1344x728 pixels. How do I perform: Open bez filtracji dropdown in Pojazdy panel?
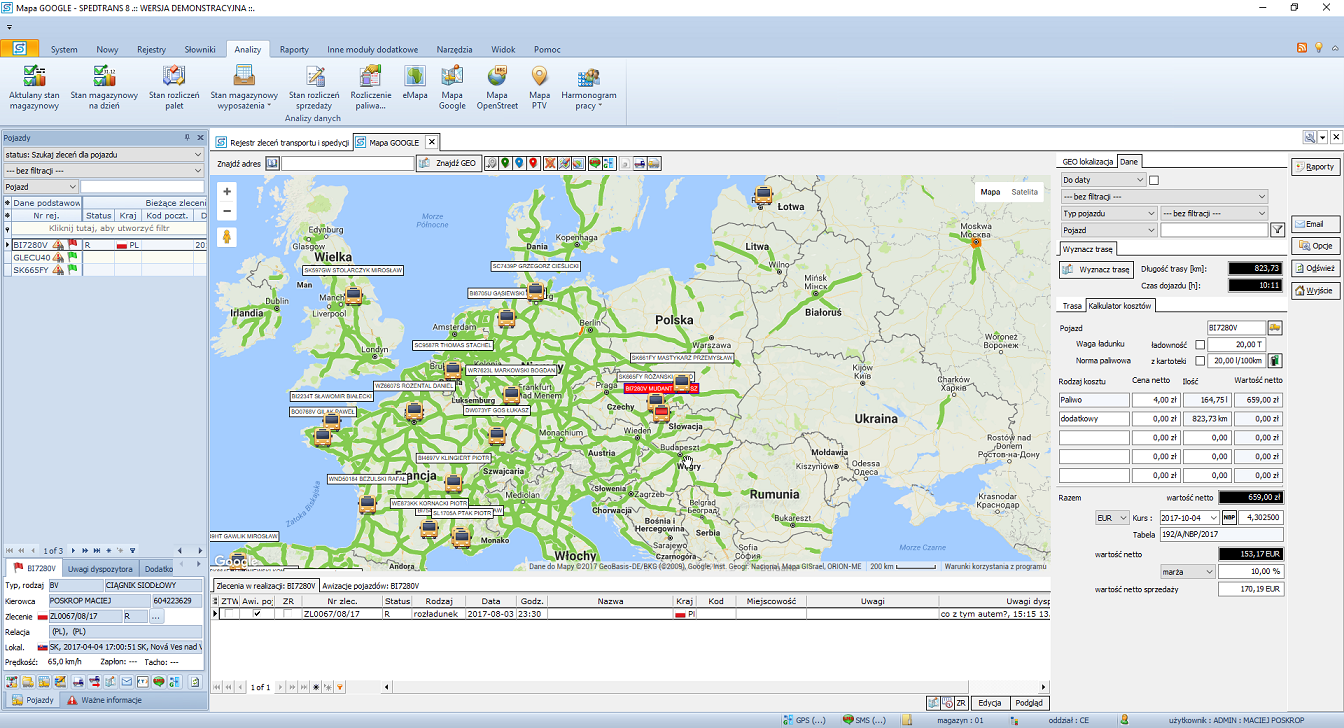point(103,171)
